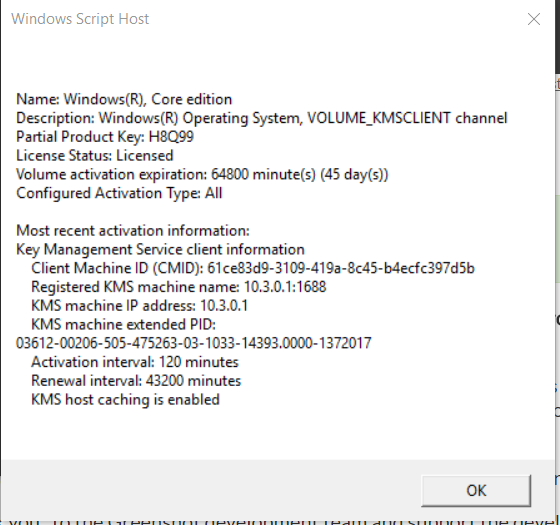This screenshot has width=560, height=525.
Task: Click 'Key Management Service client information' line
Action: pyautogui.click(x=160, y=250)
